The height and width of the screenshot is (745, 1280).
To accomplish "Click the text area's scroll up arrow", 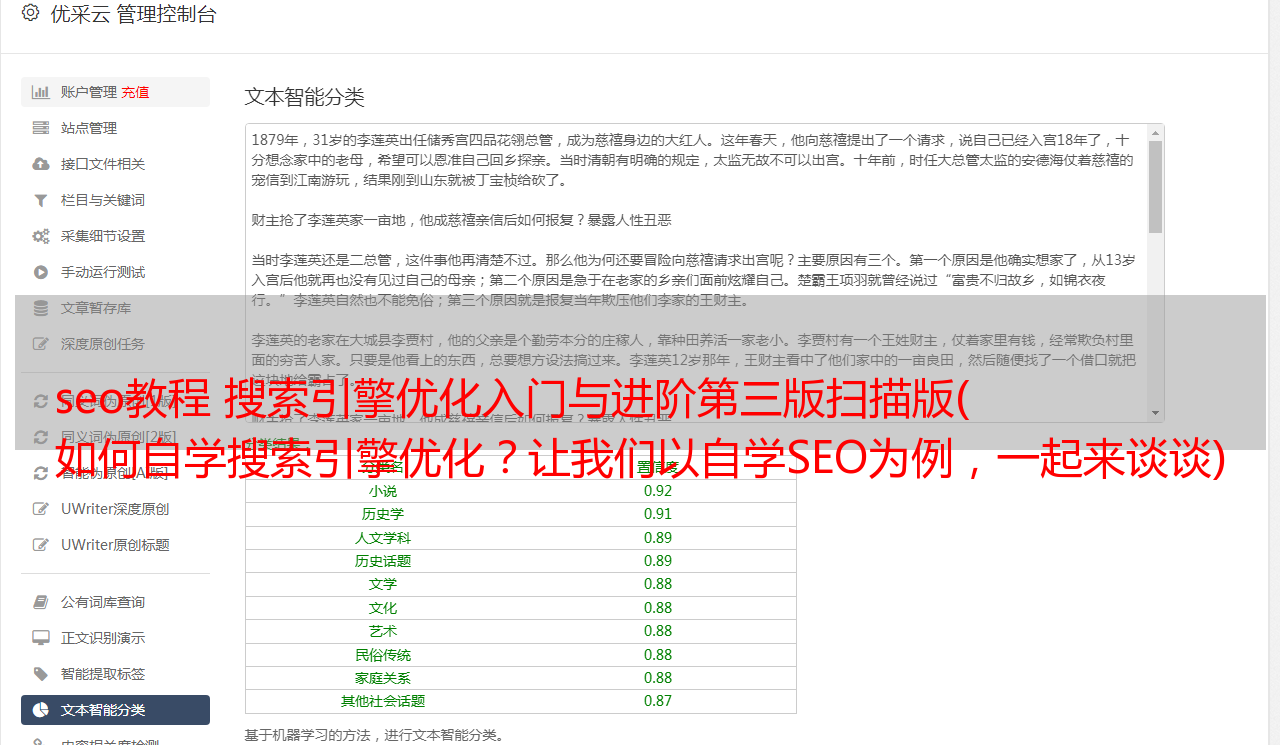I will click(1155, 132).
